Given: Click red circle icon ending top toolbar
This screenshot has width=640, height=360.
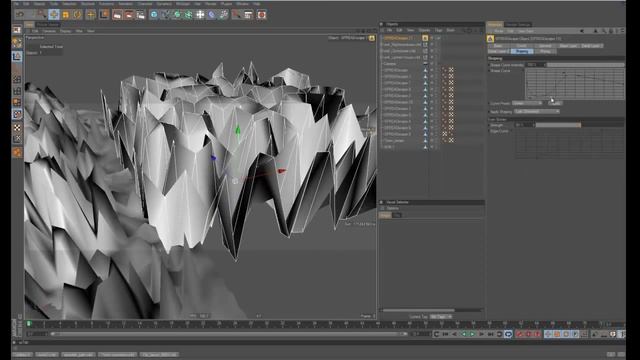Looking at the screenshot, I should (x=262, y=15).
